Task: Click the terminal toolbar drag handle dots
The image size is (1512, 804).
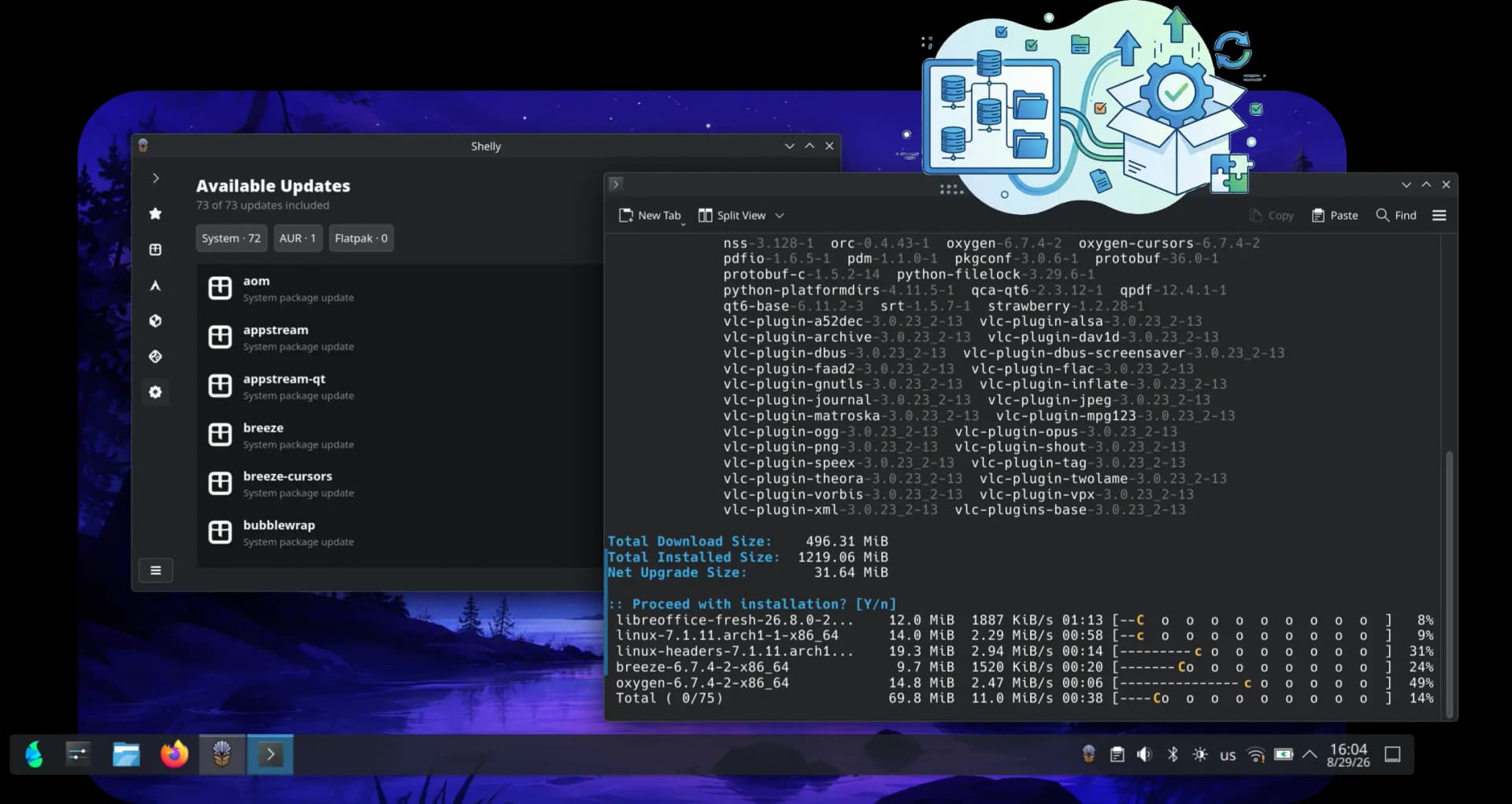Action: [951, 189]
